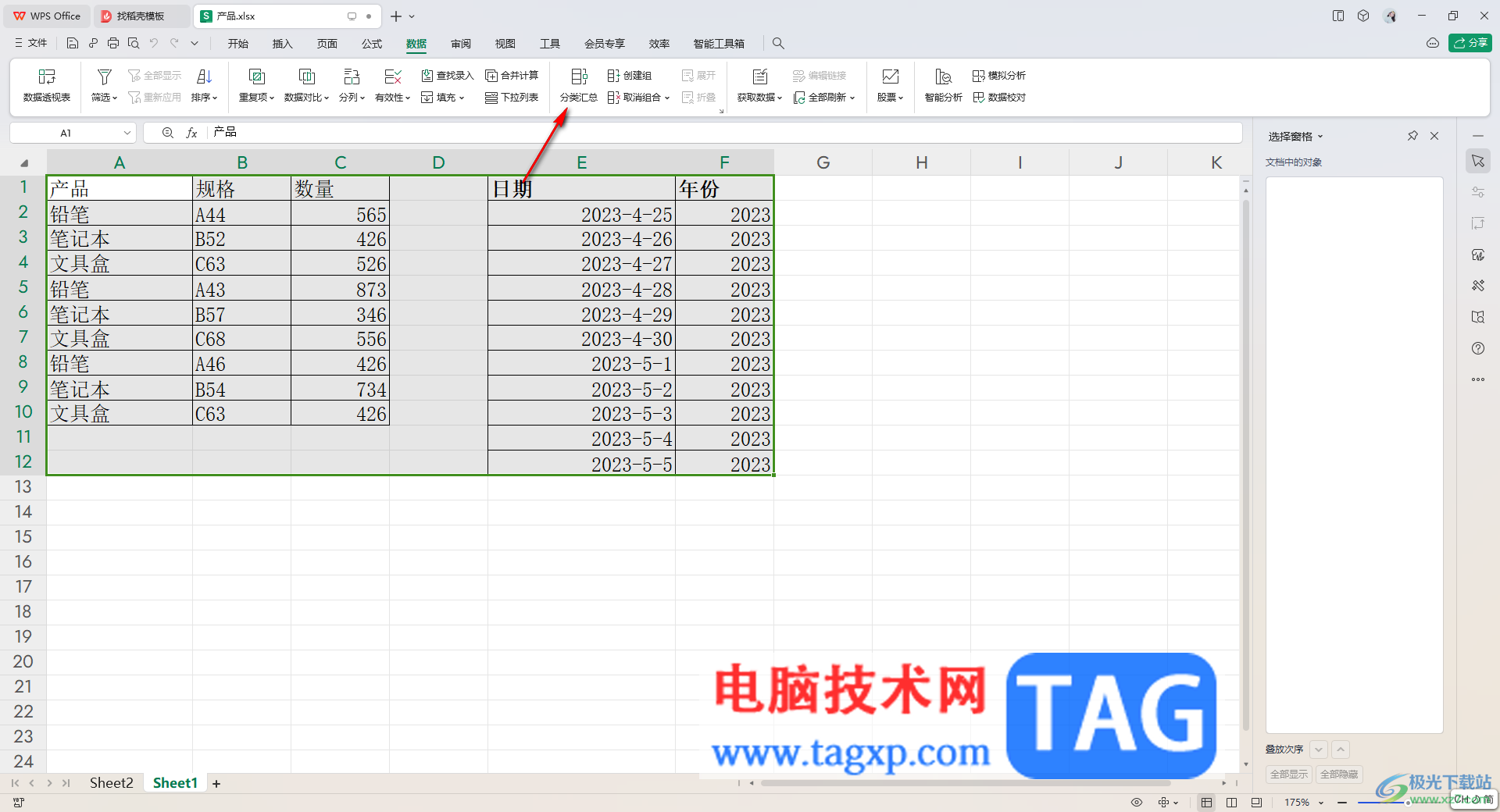
Task: Add a new sheet with plus button
Action: coord(216,783)
